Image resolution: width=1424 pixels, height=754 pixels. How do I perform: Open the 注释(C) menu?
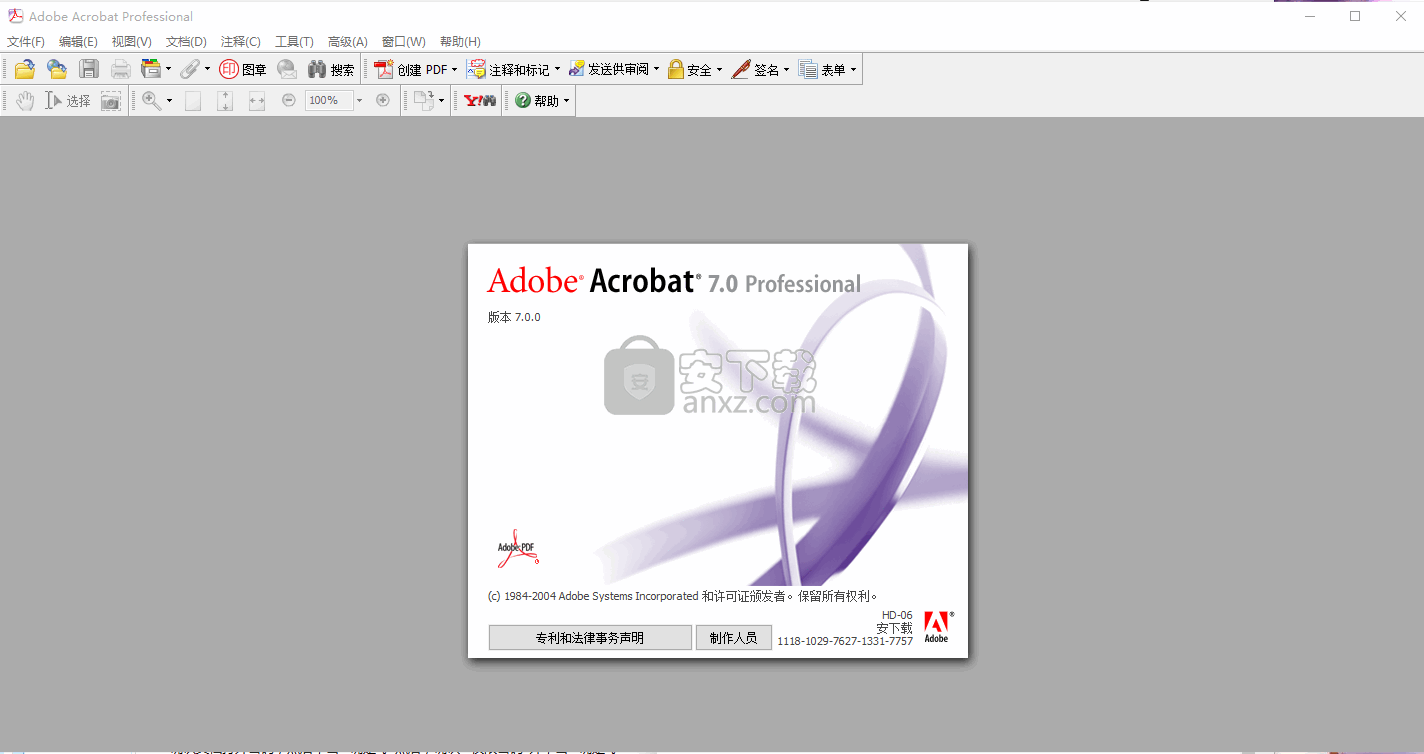[240, 41]
